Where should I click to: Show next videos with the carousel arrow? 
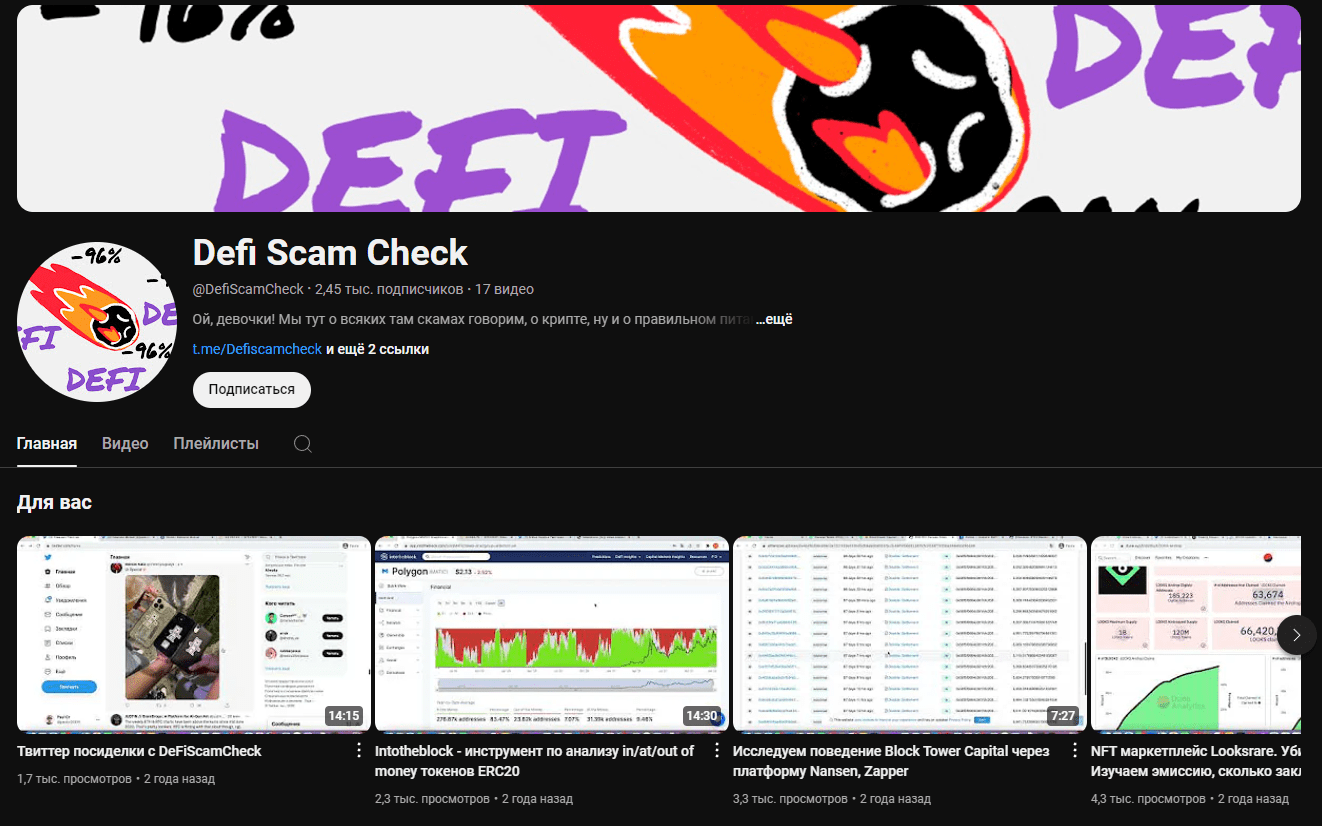point(1297,635)
